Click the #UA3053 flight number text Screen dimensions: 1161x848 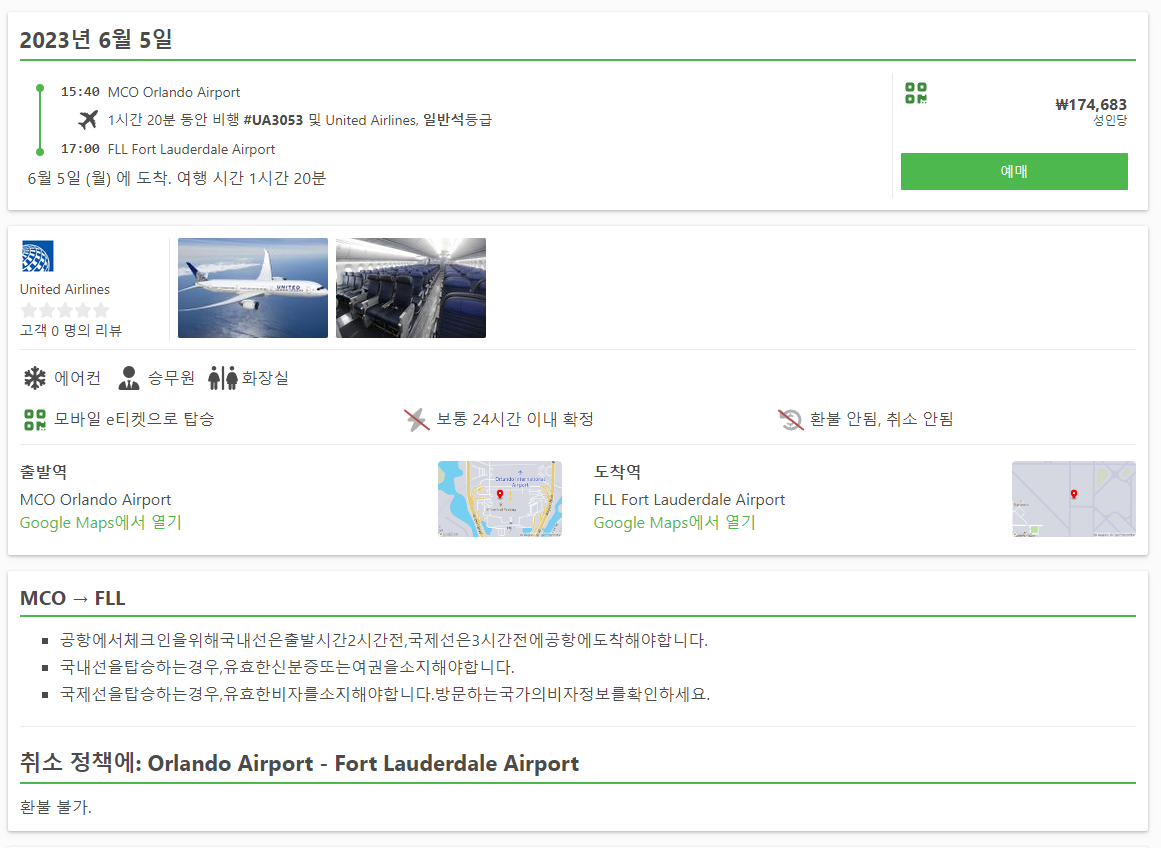(273, 120)
